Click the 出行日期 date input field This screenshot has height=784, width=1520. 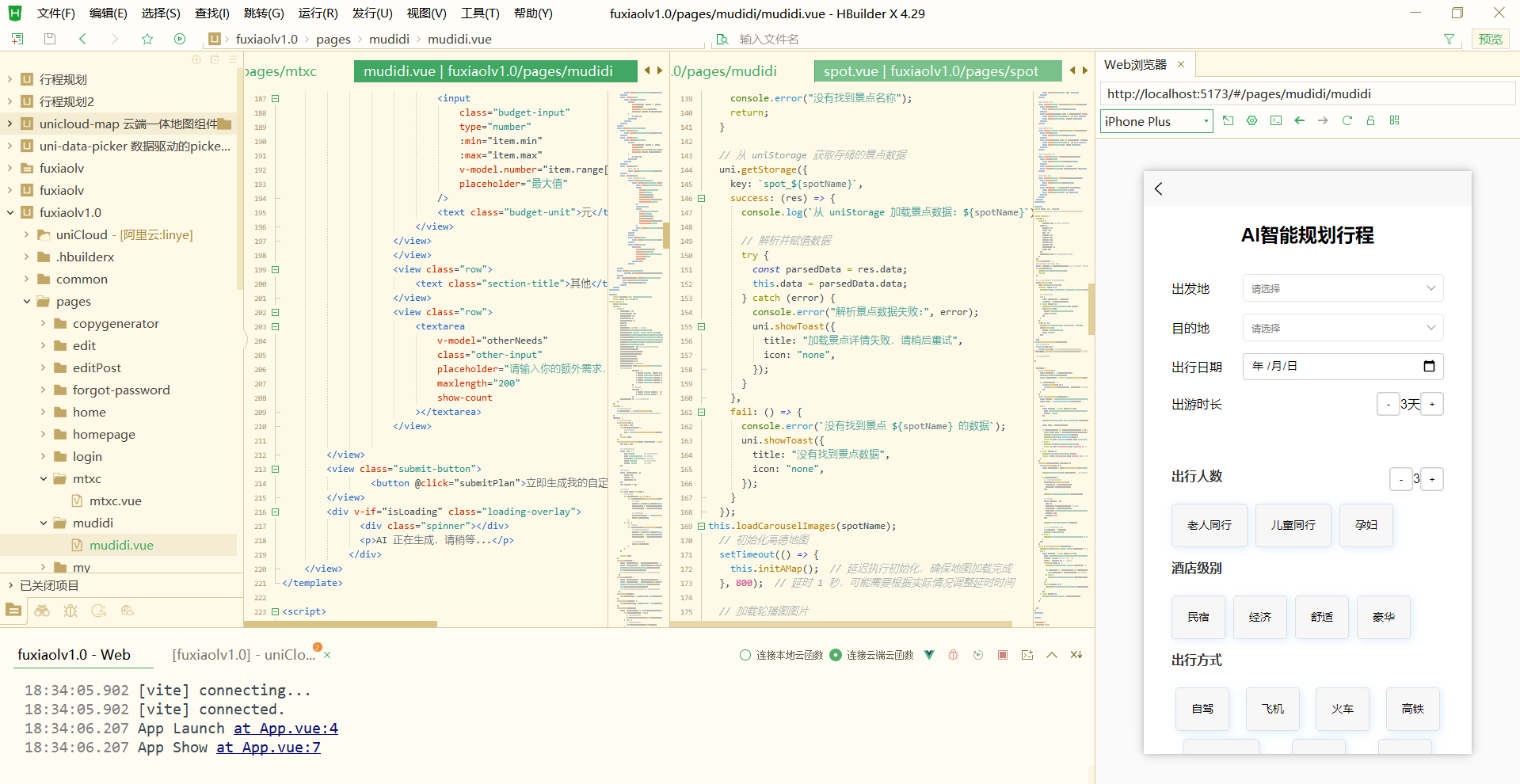pyautogui.click(x=1343, y=366)
